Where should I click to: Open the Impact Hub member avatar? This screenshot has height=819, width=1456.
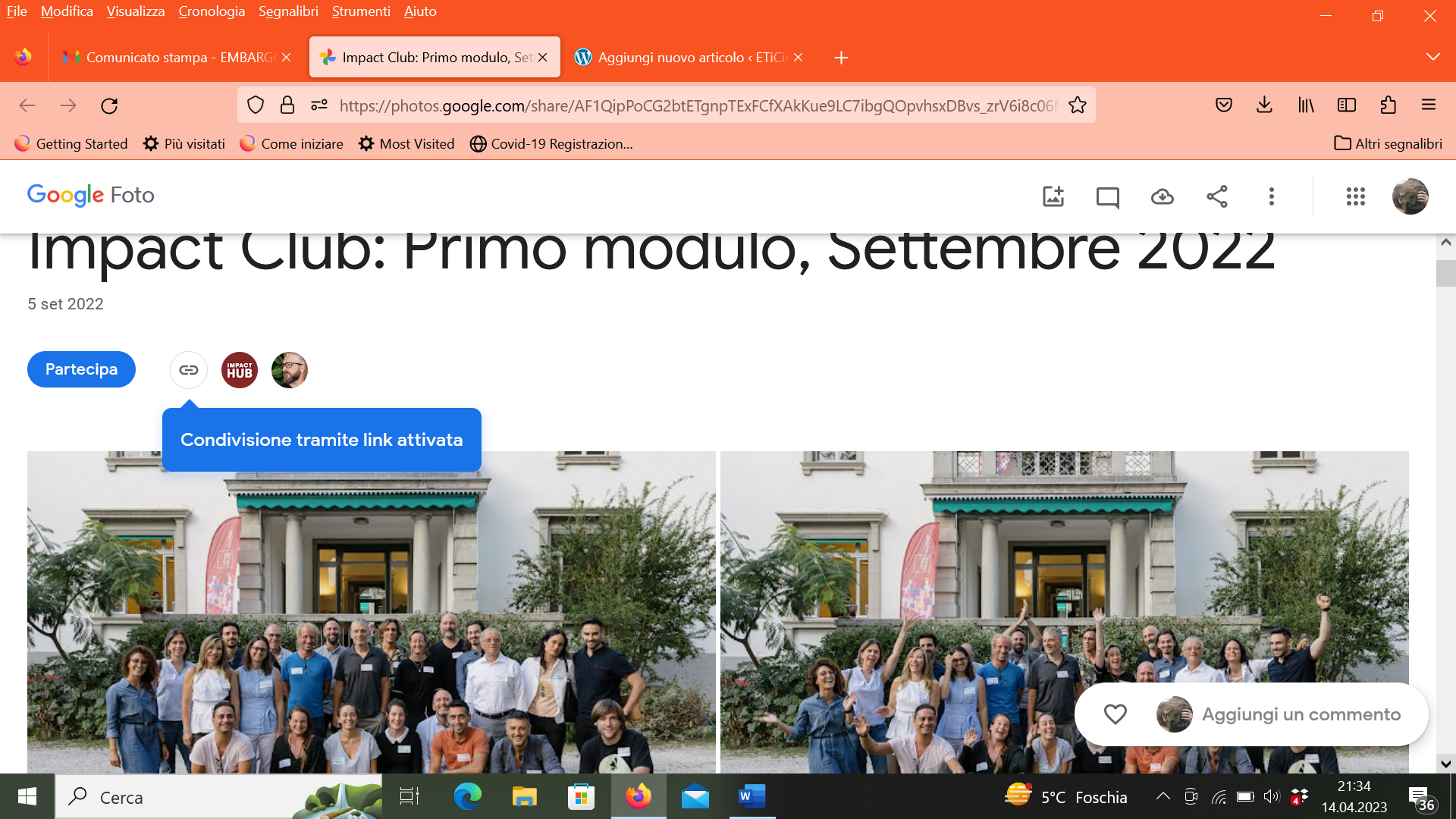[240, 370]
